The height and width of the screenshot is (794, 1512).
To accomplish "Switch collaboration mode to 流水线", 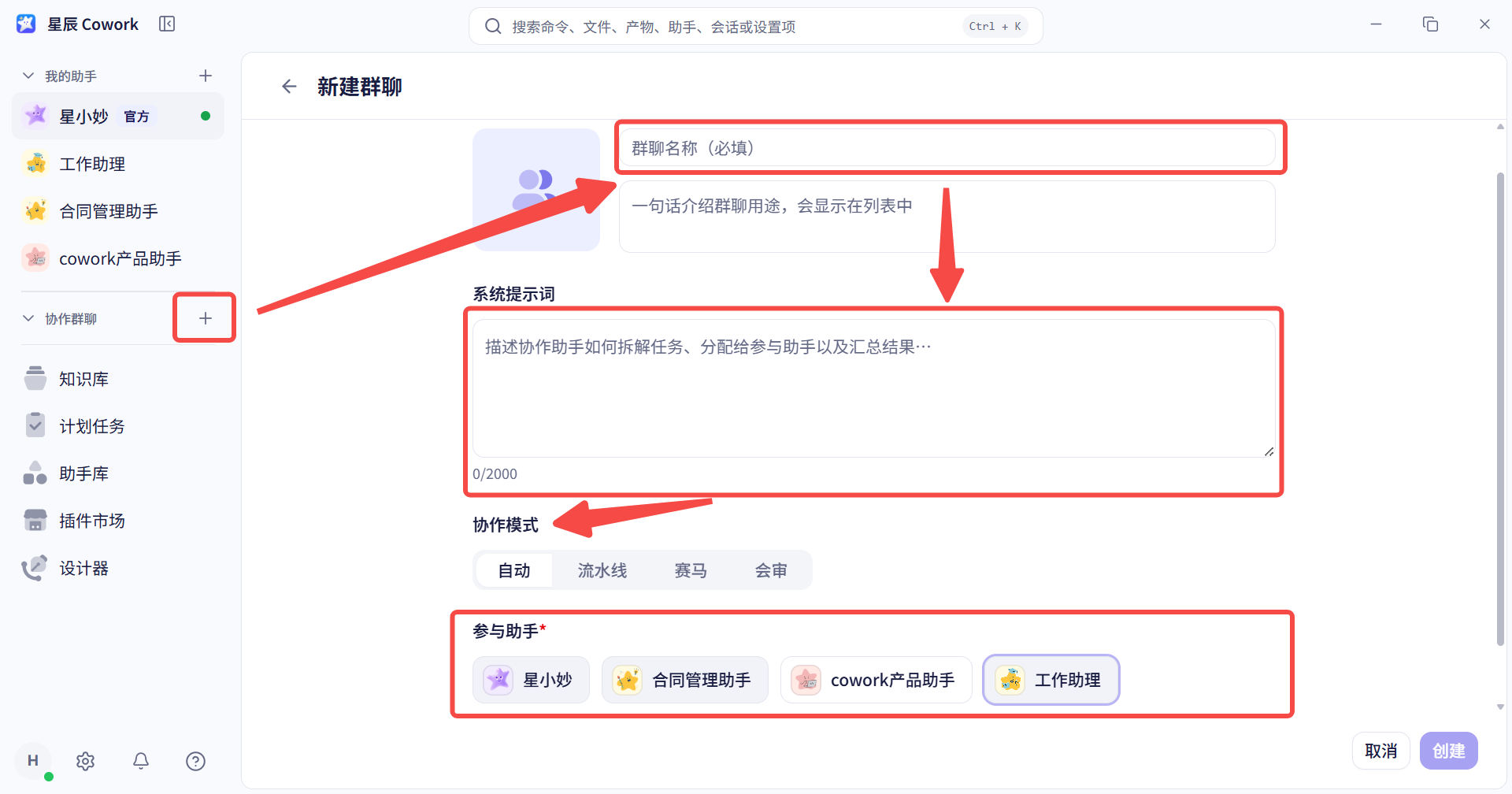I will 602,570.
